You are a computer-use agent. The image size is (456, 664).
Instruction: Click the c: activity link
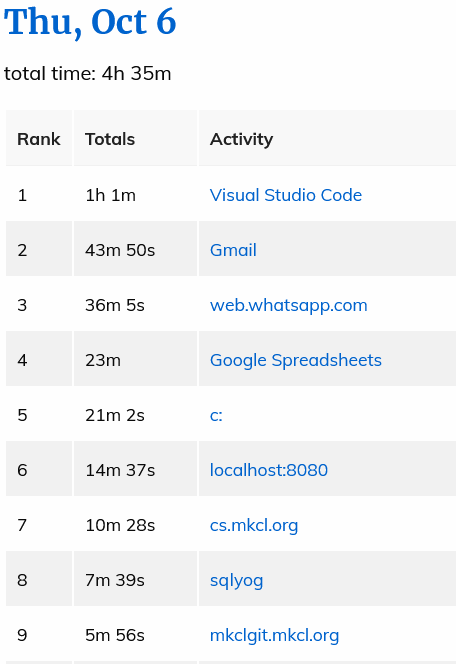(216, 415)
